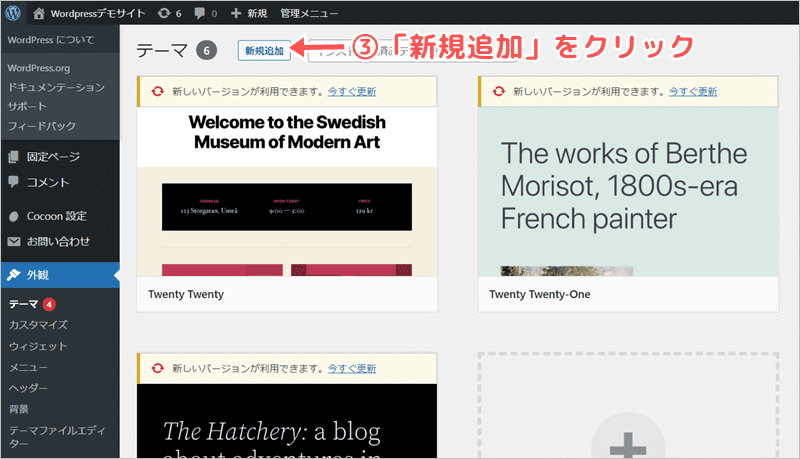800x459 pixels.
Task: Click the 固定ページ sidebar icon
Action: pos(14,157)
